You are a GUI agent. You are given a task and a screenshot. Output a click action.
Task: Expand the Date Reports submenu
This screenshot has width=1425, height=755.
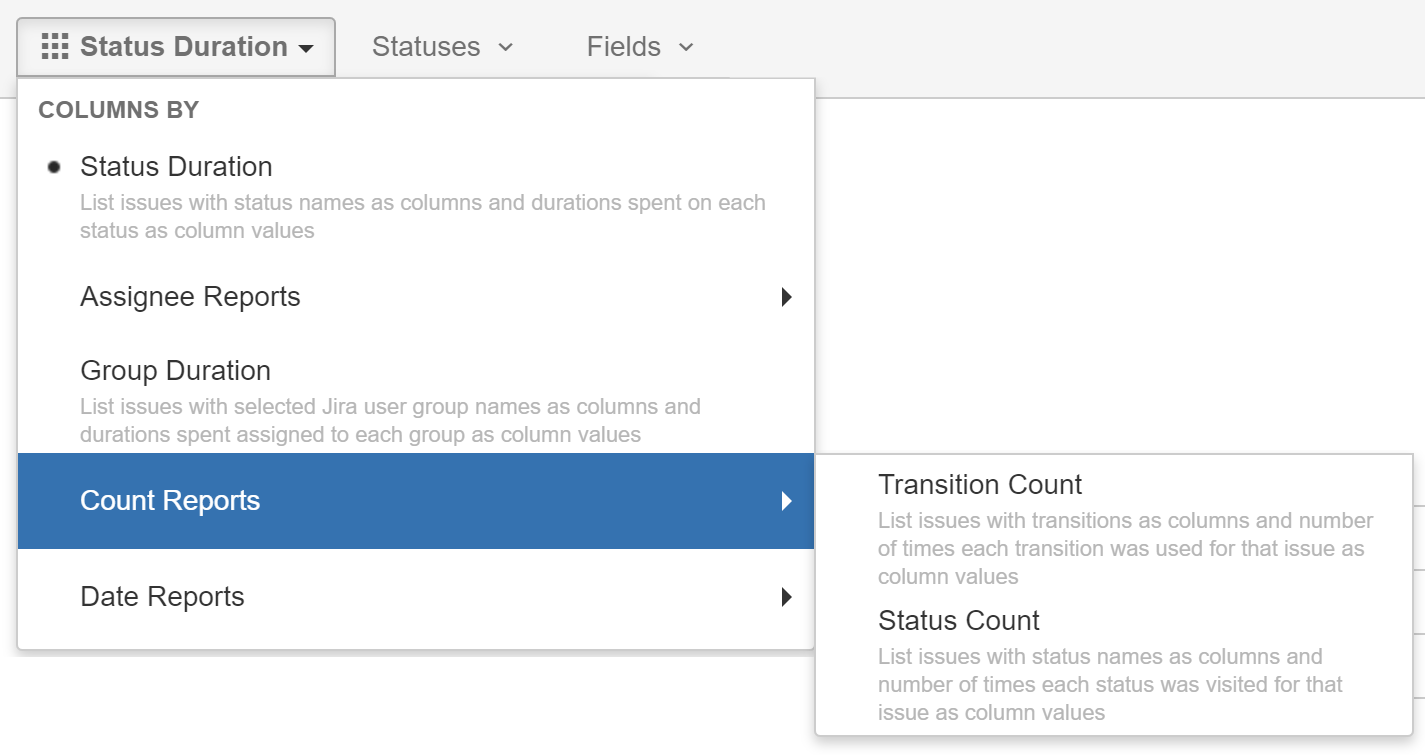[x=162, y=596]
